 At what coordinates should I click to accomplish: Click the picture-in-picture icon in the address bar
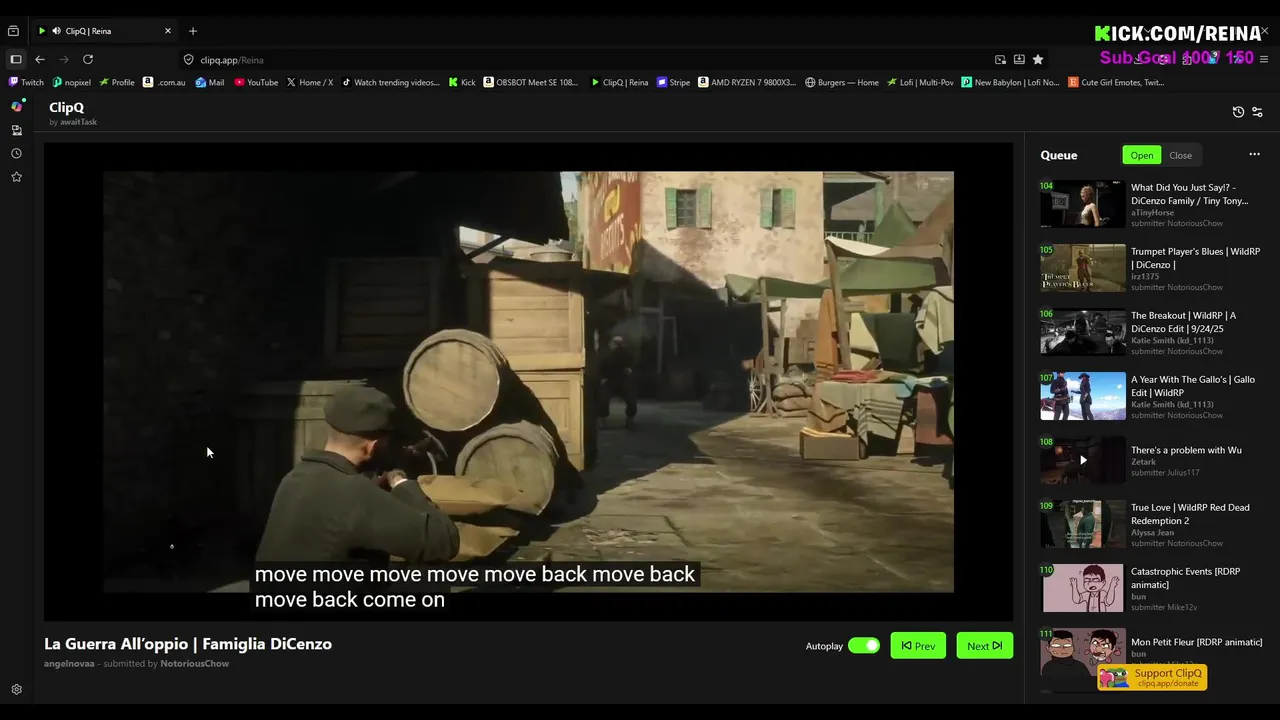point(1000,60)
